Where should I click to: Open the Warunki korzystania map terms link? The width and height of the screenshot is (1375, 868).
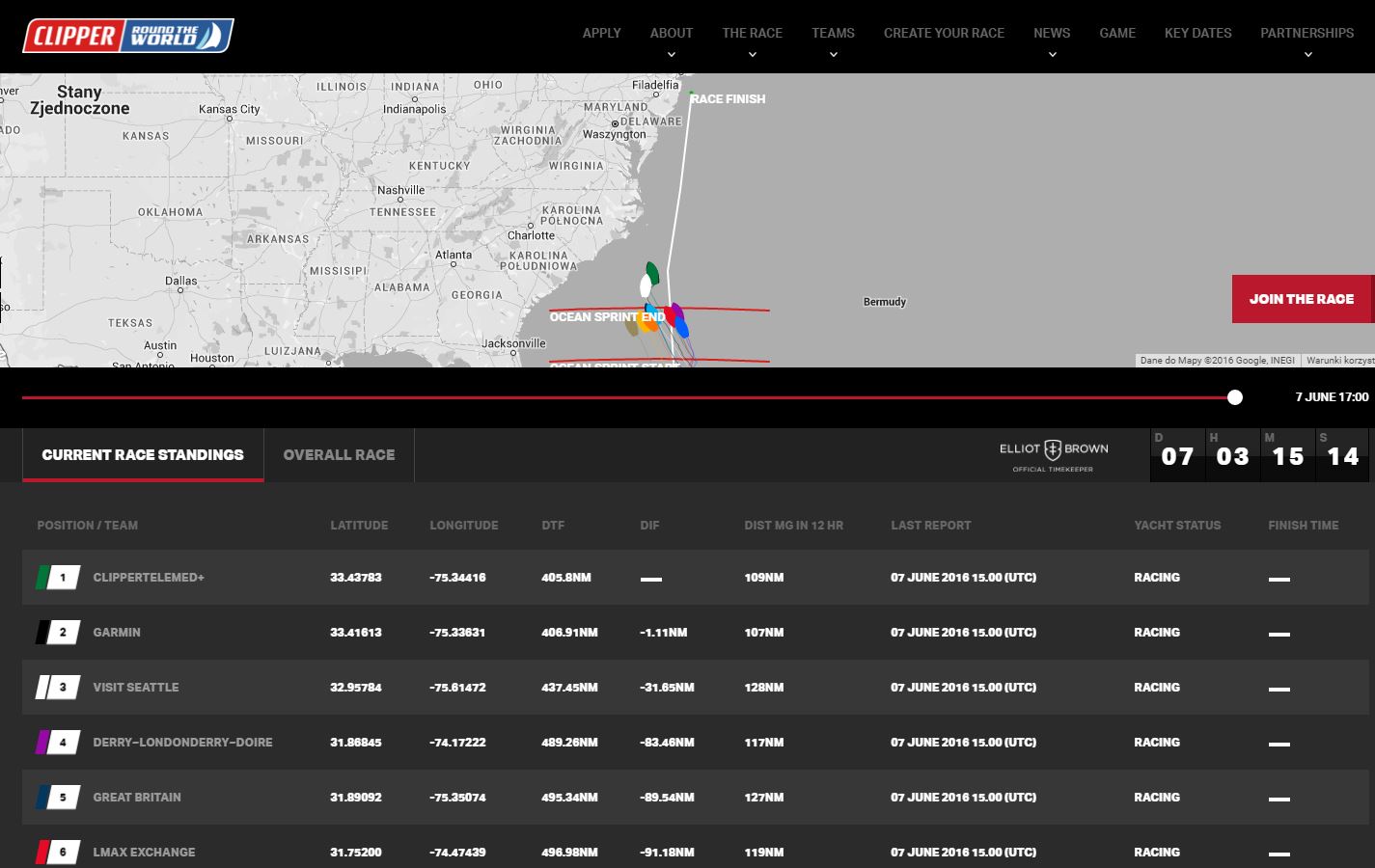pyautogui.click(x=1339, y=361)
